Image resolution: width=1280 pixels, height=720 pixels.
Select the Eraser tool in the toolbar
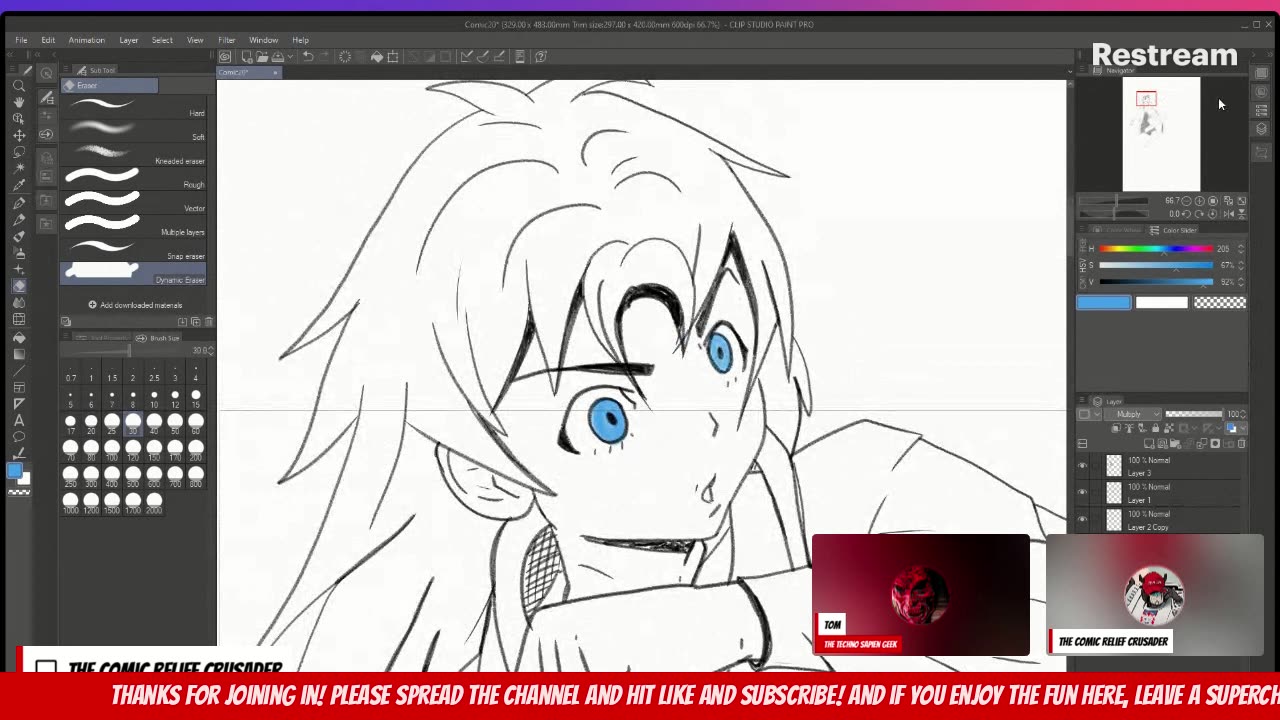click(x=18, y=286)
